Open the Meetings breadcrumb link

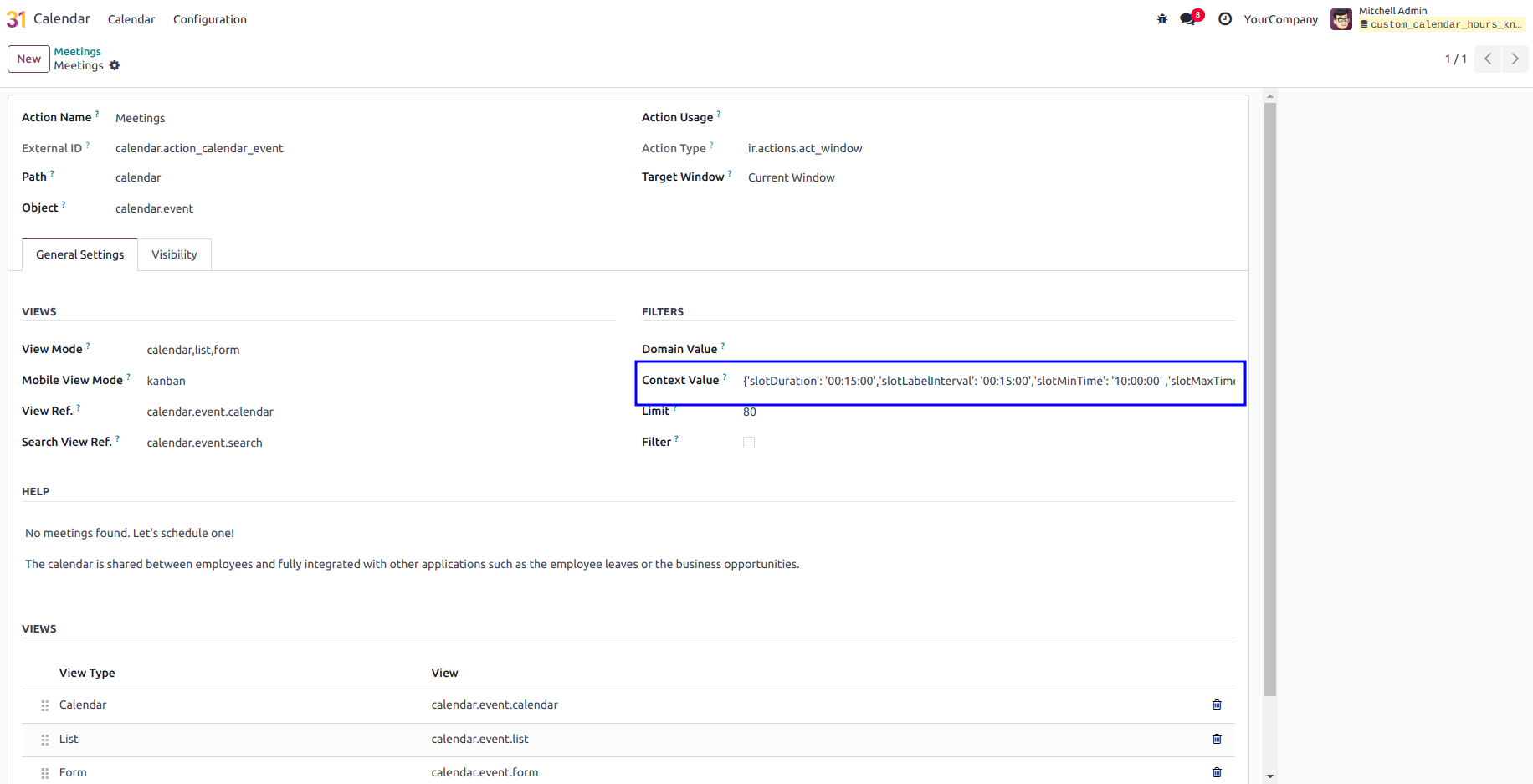click(x=78, y=51)
